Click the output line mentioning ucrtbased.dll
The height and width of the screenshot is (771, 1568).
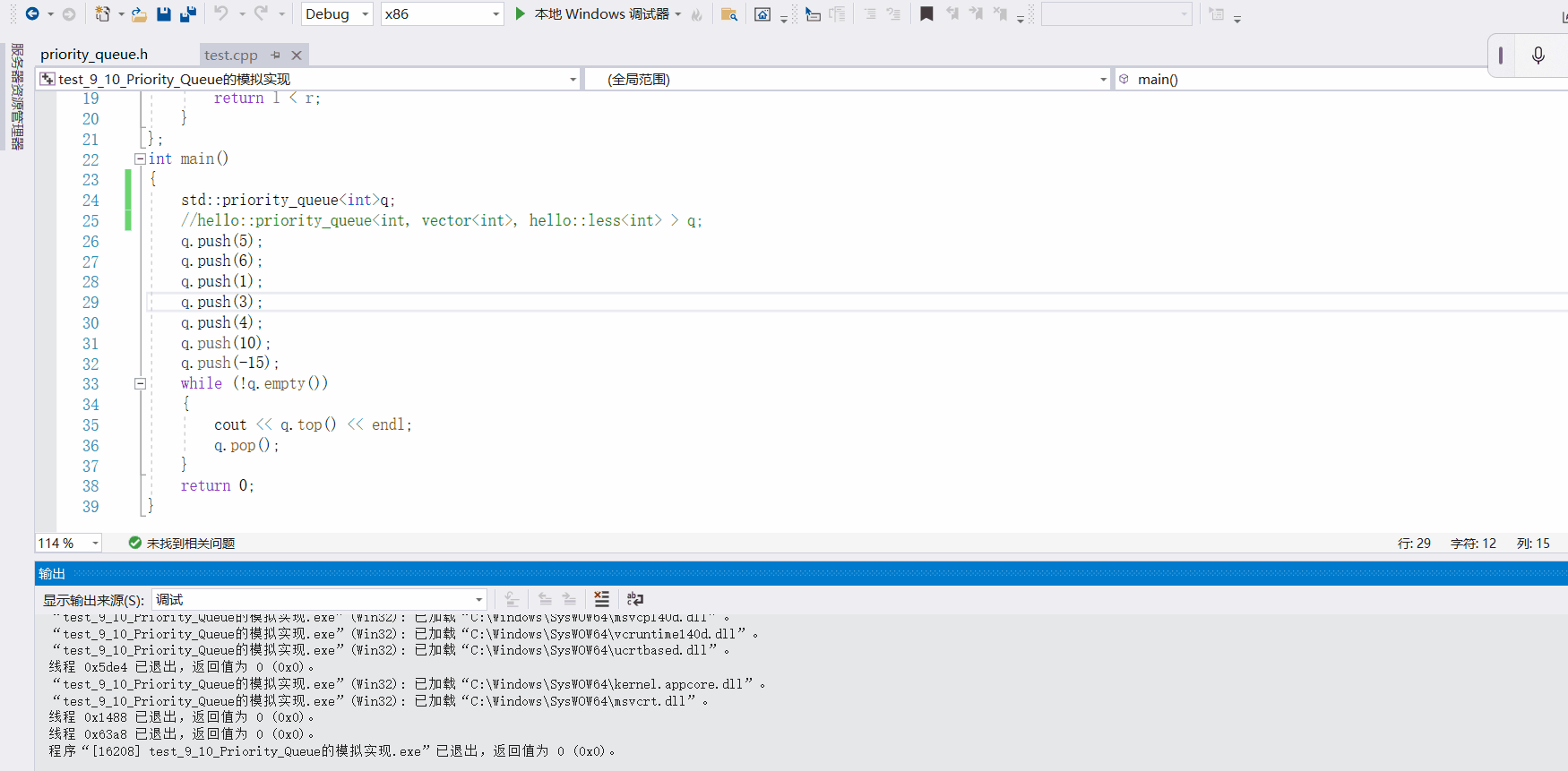tap(391, 650)
